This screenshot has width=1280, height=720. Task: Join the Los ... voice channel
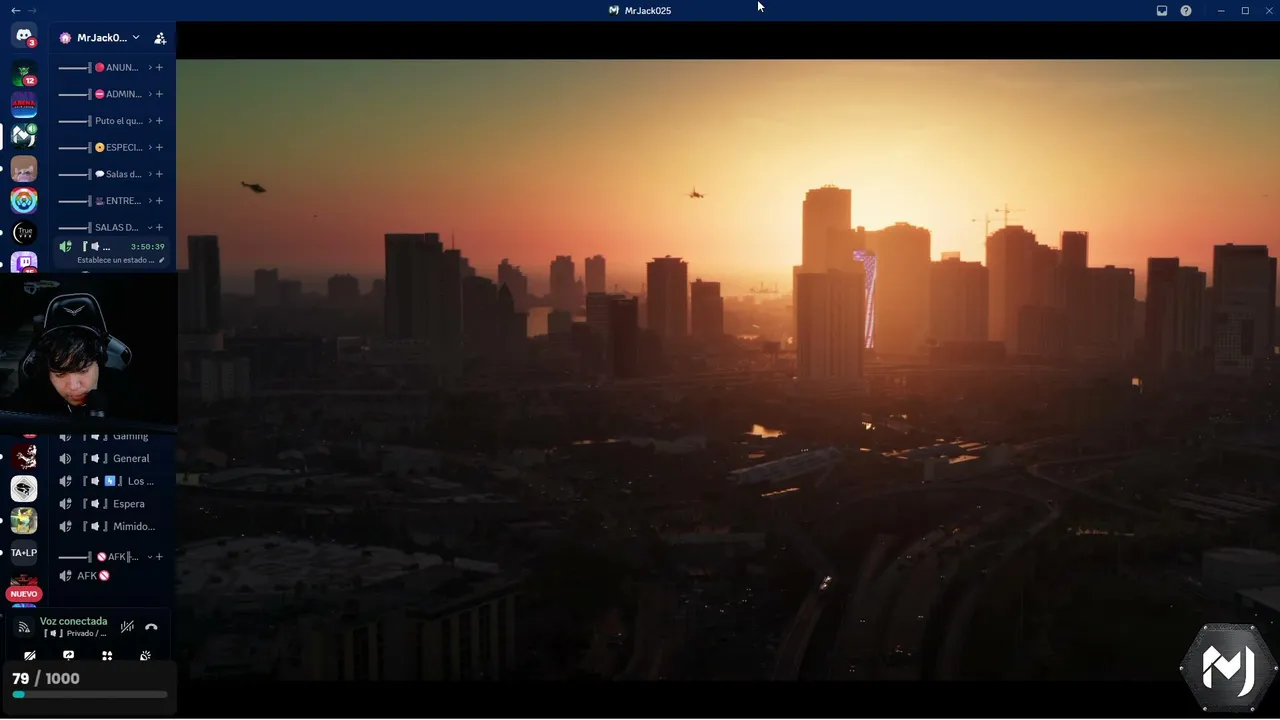112,481
